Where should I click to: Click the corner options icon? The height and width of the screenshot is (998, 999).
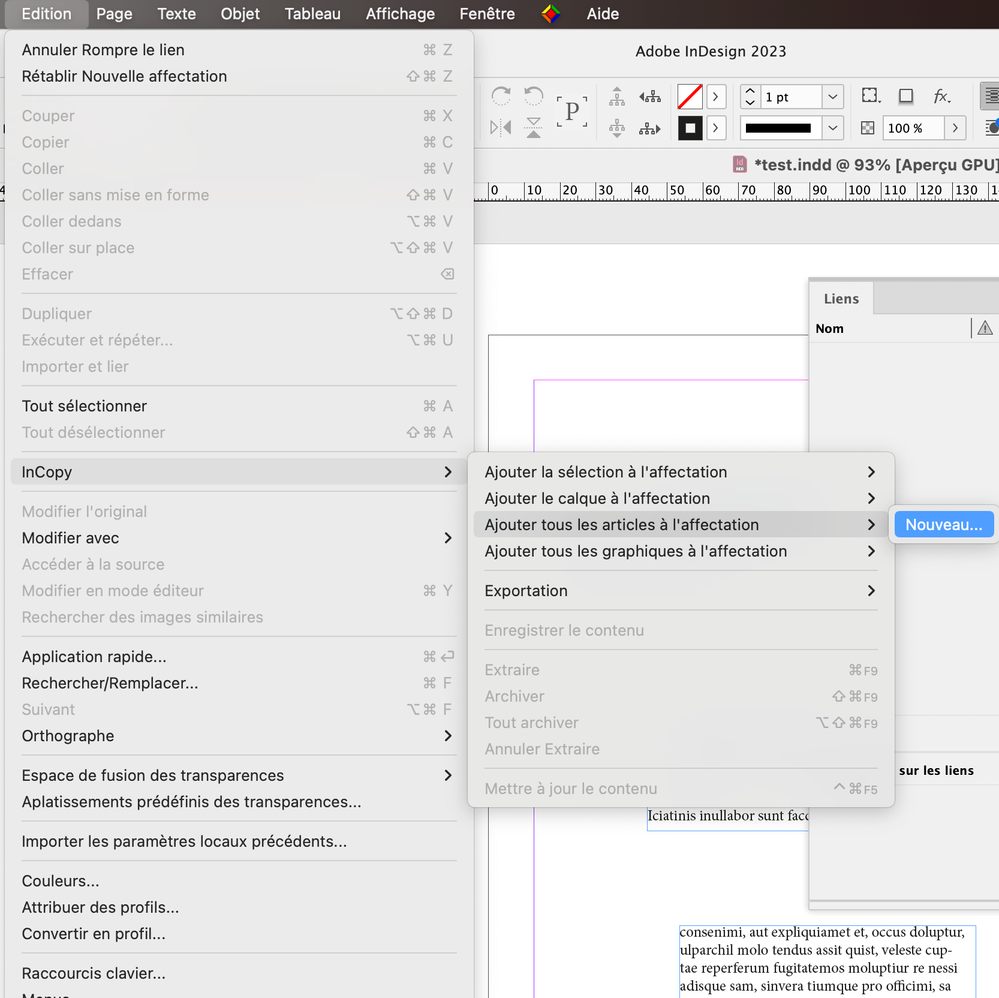(x=871, y=96)
